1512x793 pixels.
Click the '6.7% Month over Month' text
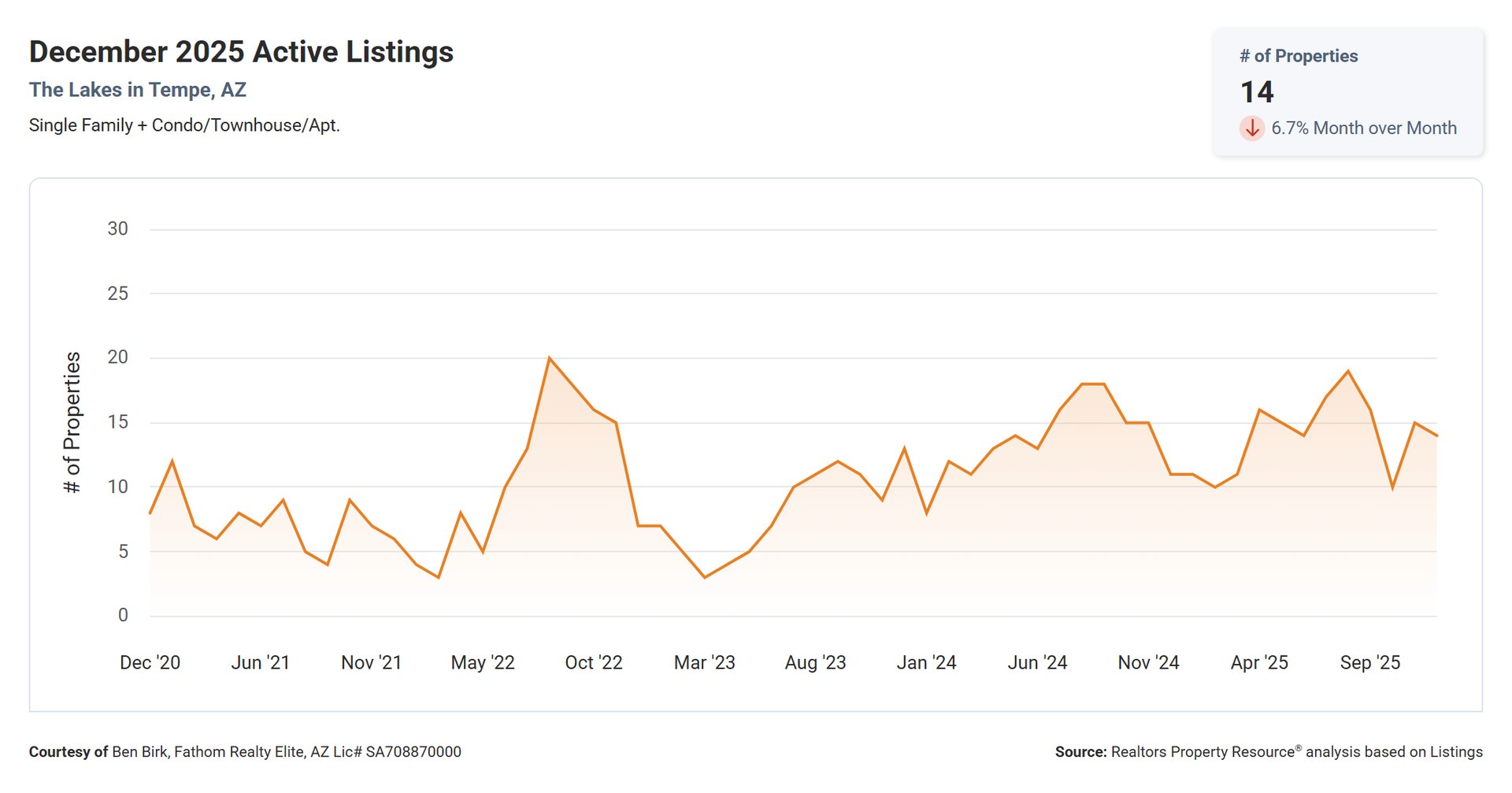tap(1363, 128)
